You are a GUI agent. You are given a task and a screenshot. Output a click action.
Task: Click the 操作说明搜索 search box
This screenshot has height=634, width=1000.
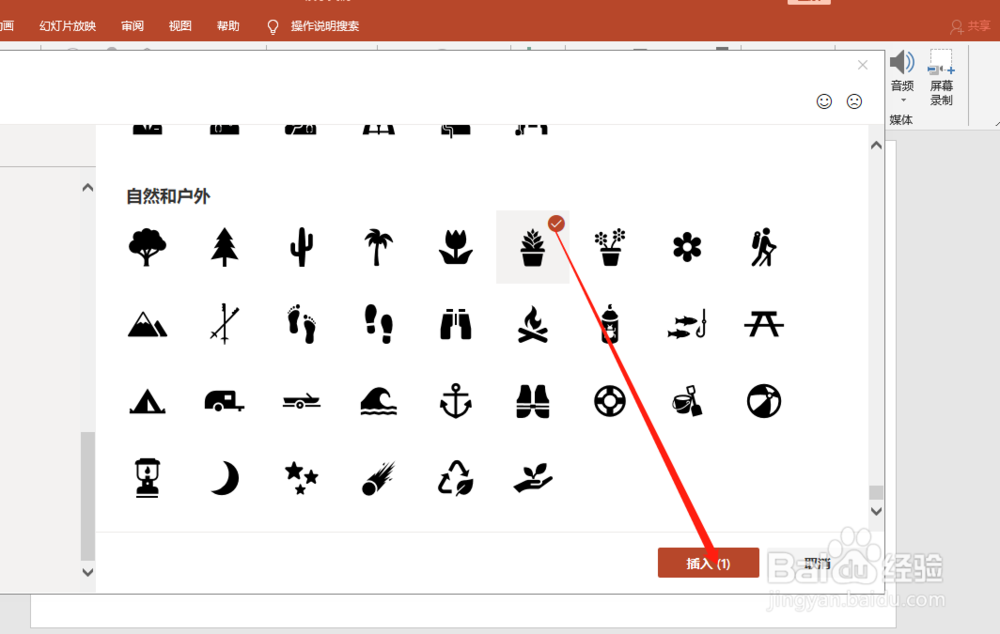point(325,26)
